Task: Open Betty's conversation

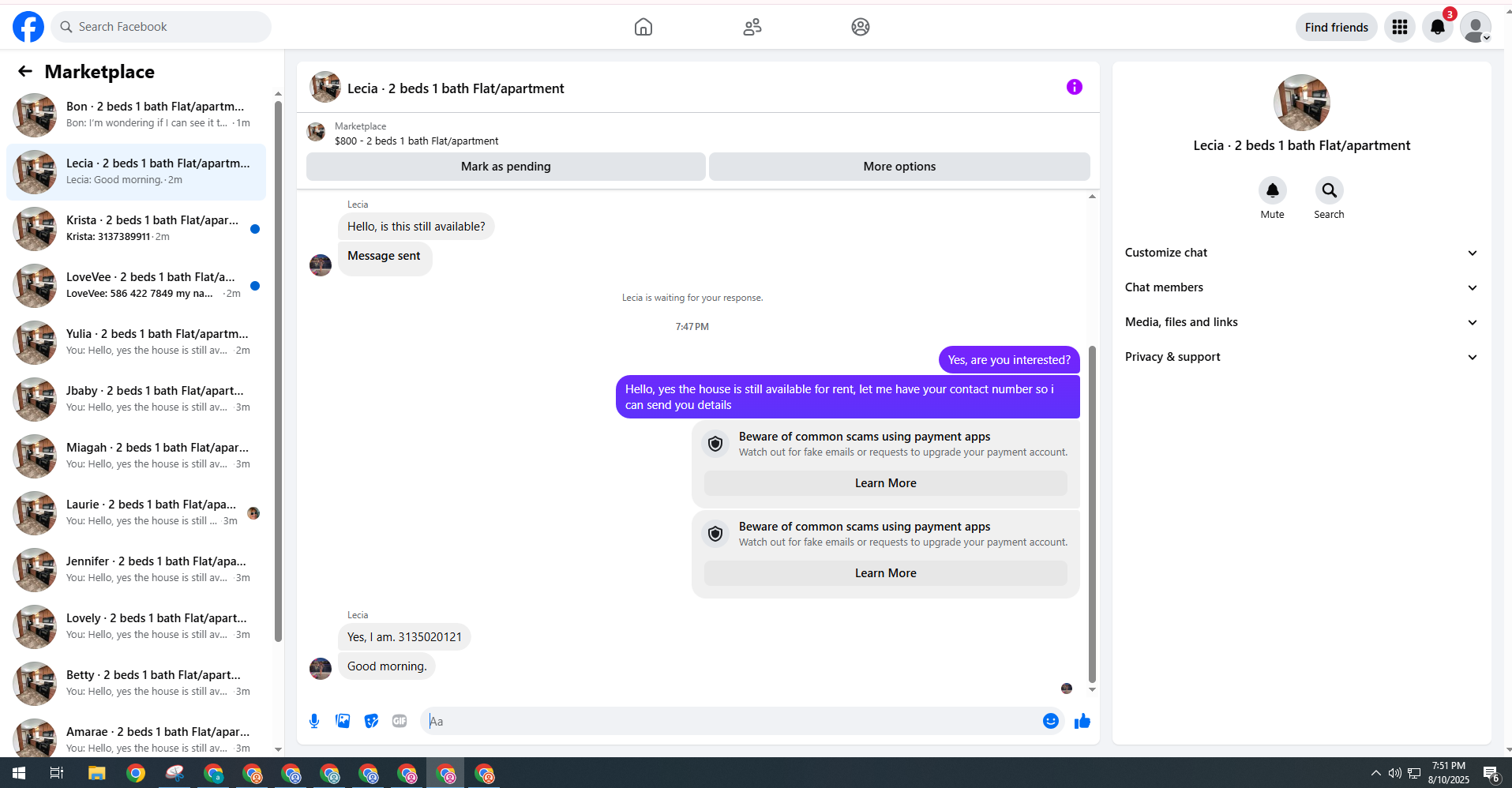Action: coord(136,683)
